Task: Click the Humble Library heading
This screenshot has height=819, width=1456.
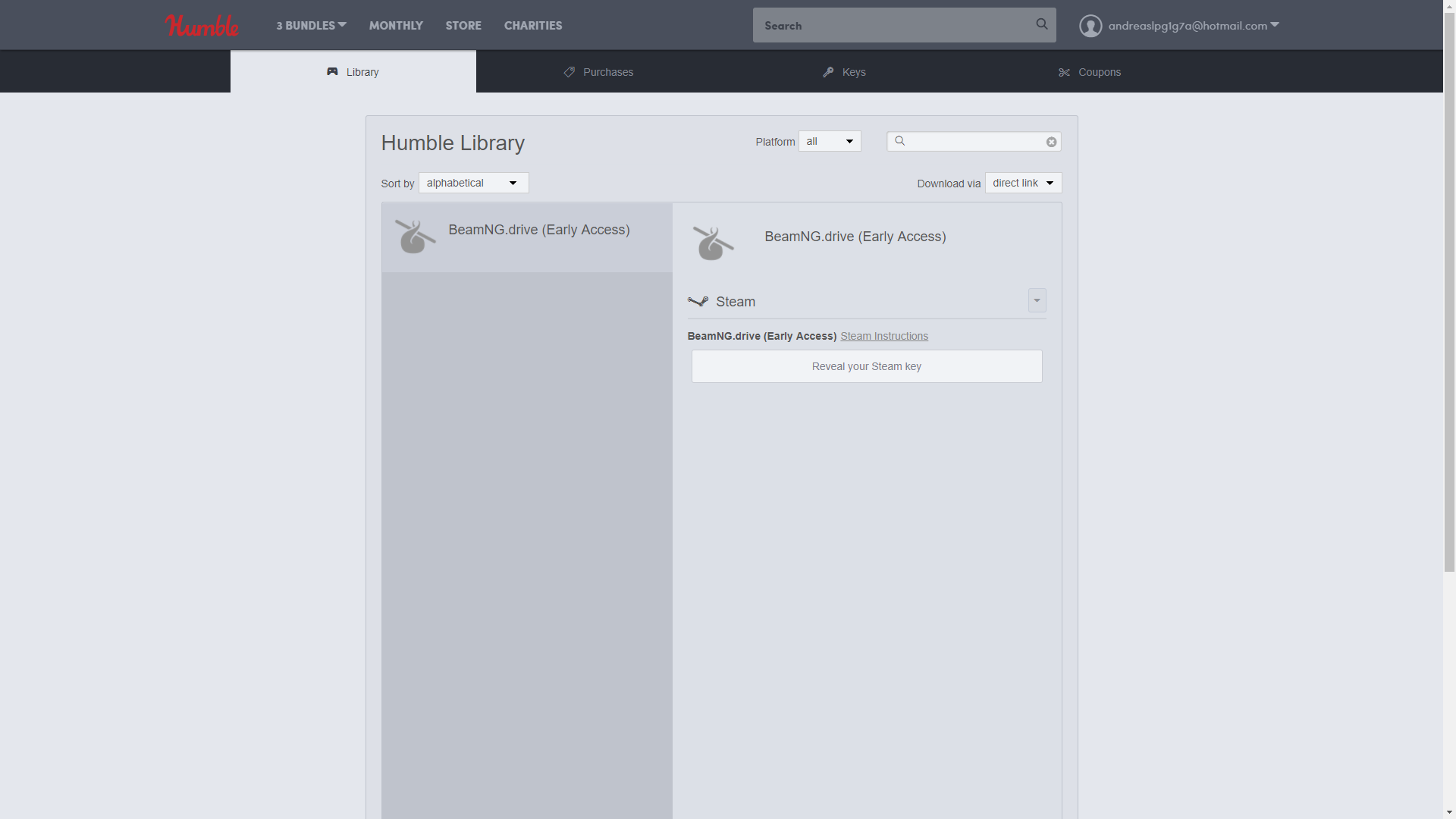Action: pyautogui.click(x=453, y=143)
